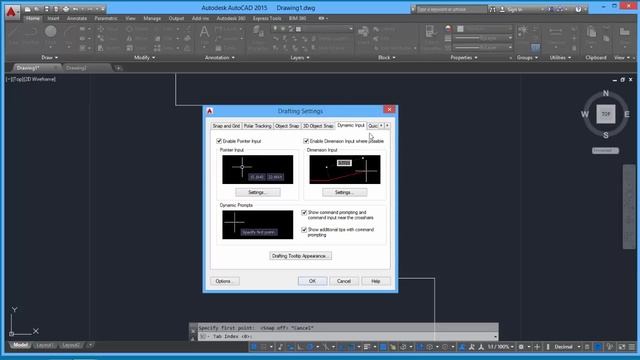Image resolution: width=640 pixels, height=360 pixels.
Task: Click the Help question mark icon in title bar
Action: click(578, 9)
